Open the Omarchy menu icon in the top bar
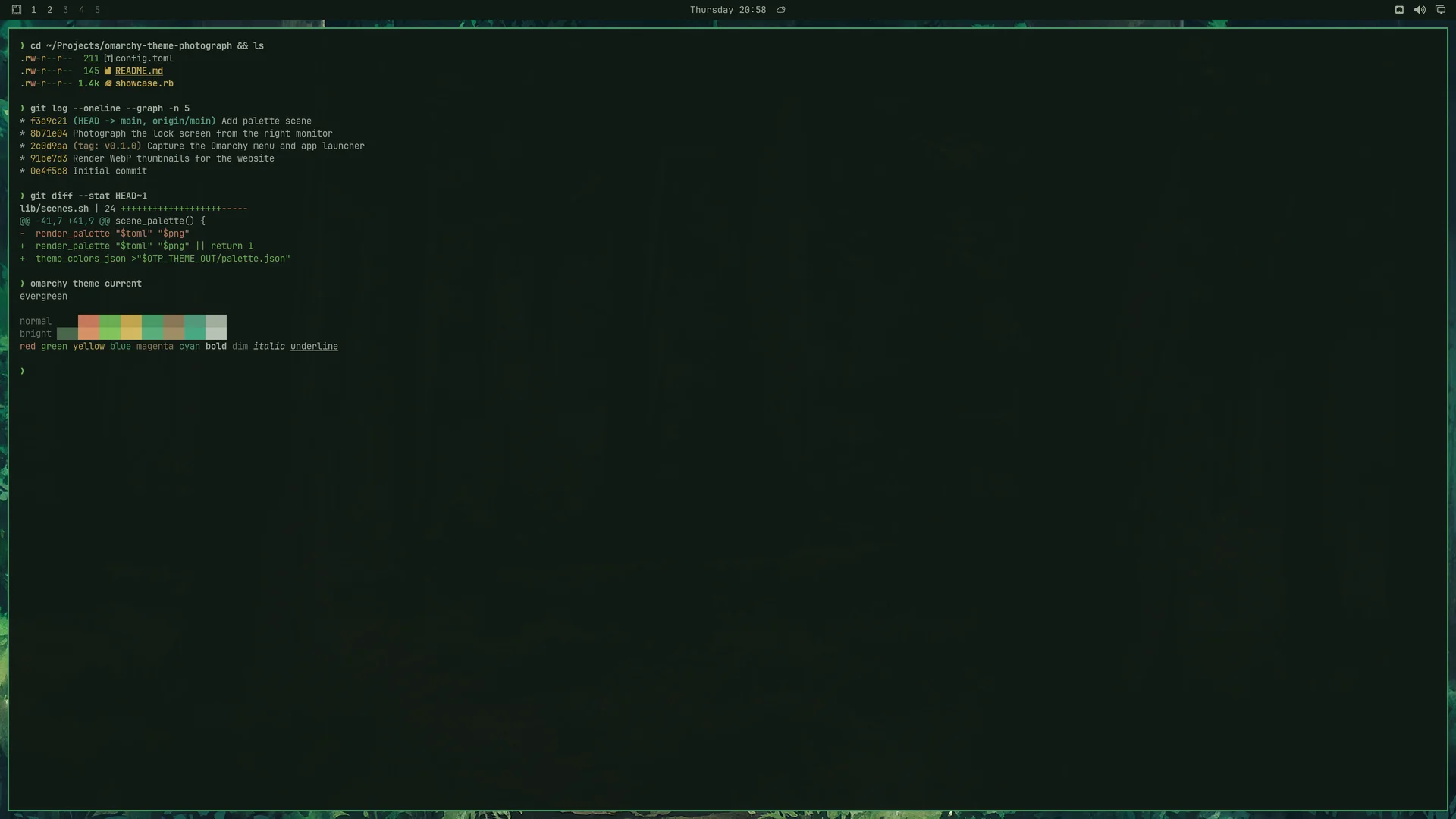The image size is (1456, 819). (x=17, y=10)
